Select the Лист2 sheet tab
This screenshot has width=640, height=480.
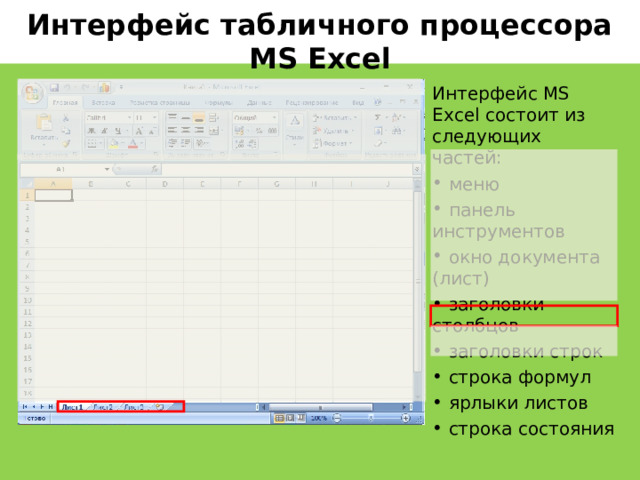tap(103, 407)
